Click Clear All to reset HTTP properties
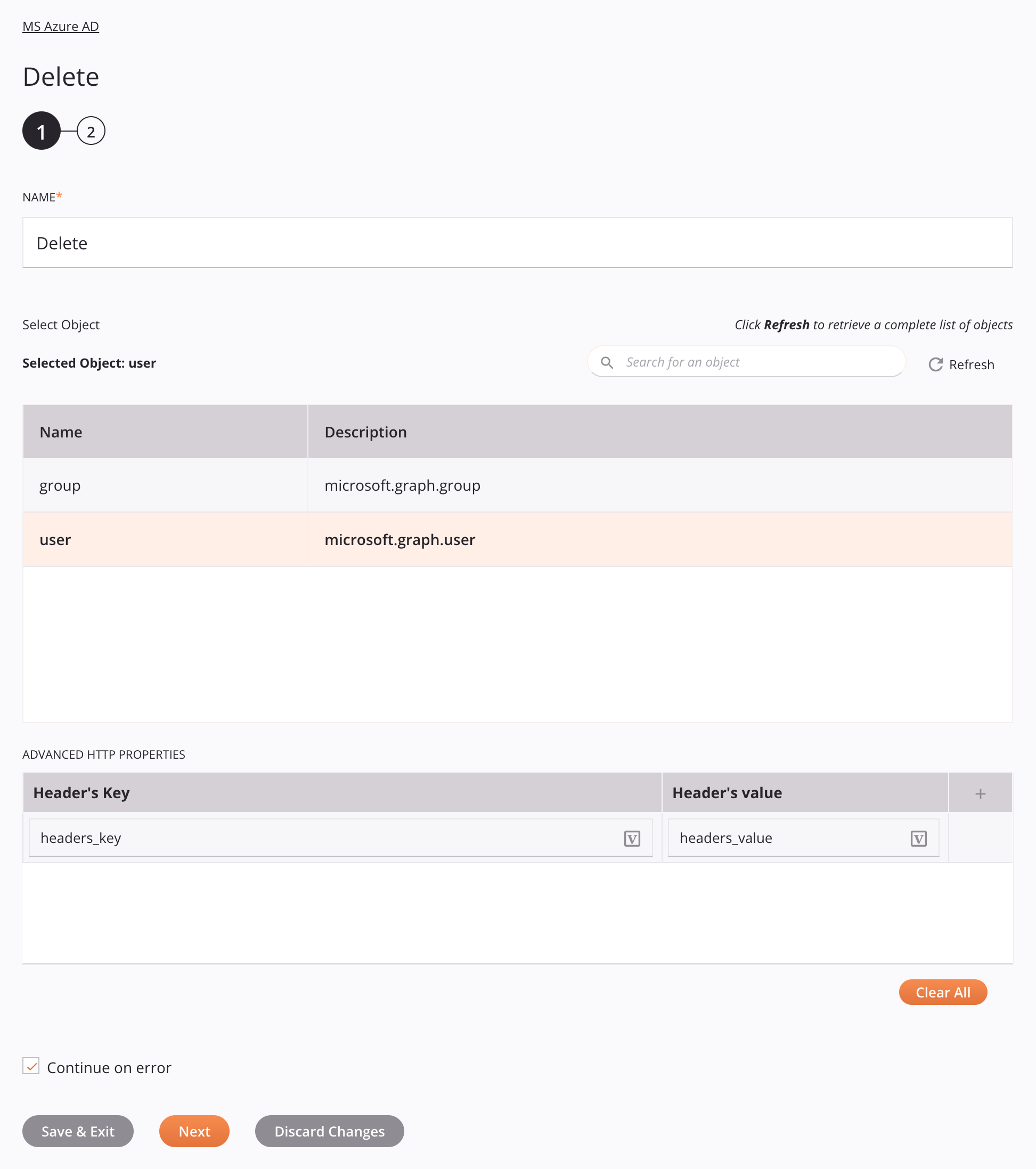 point(943,992)
